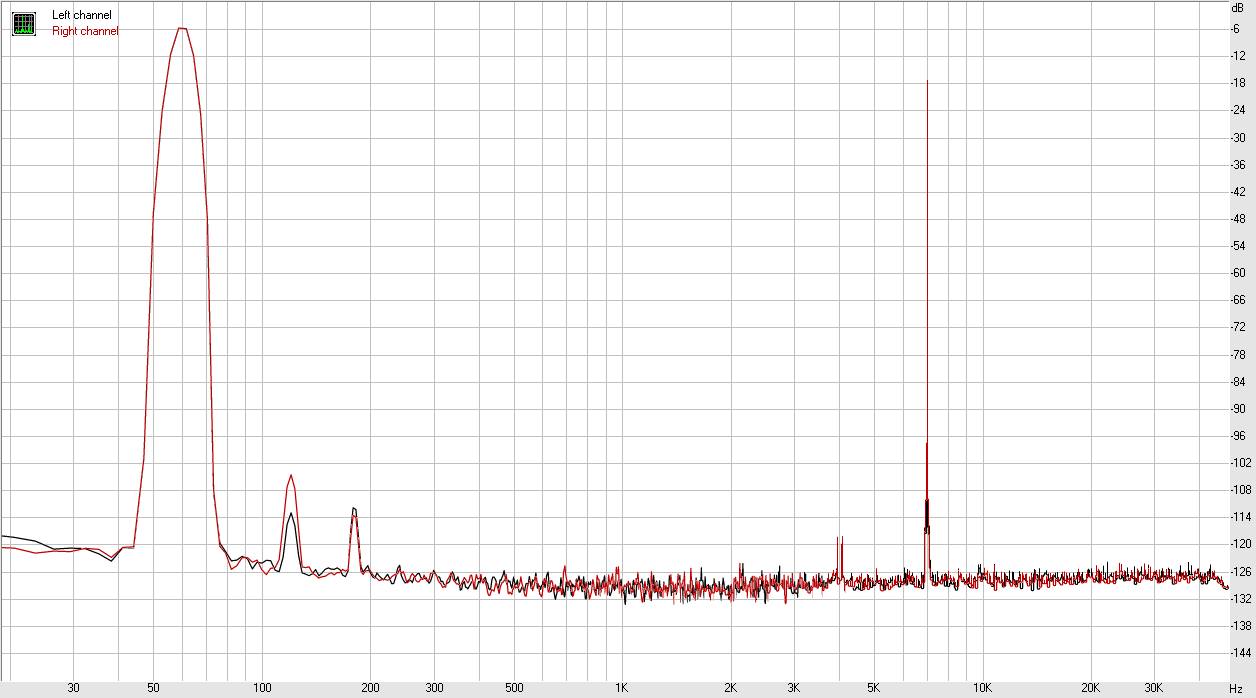Click the "30" frequency axis label
1256x698 pixels.
point(73,688)
